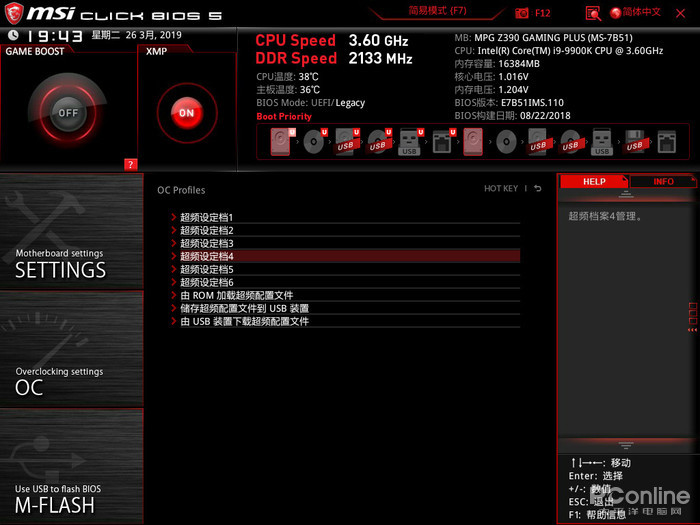Screen dimensions: 700x525
Task: Click the back arrow next to HOT KEY
Action: pyautogui.click(x=538, y=189)
